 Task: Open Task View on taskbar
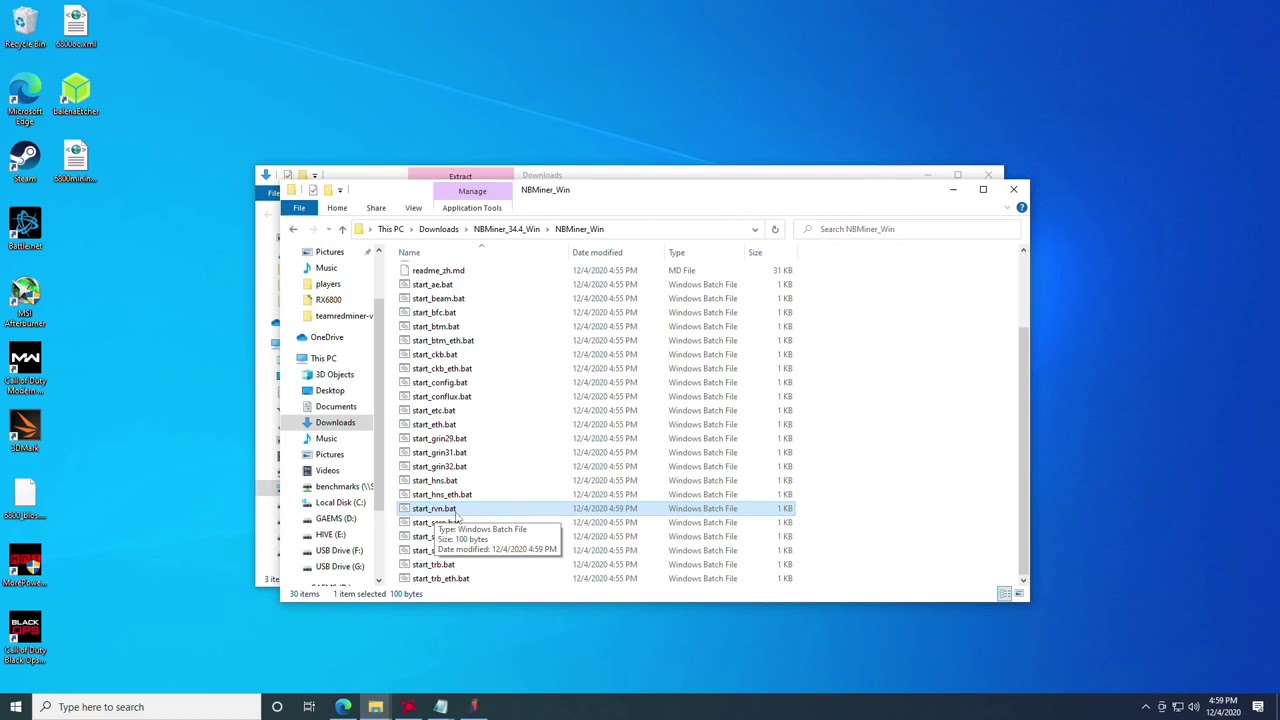click(309, 707)
